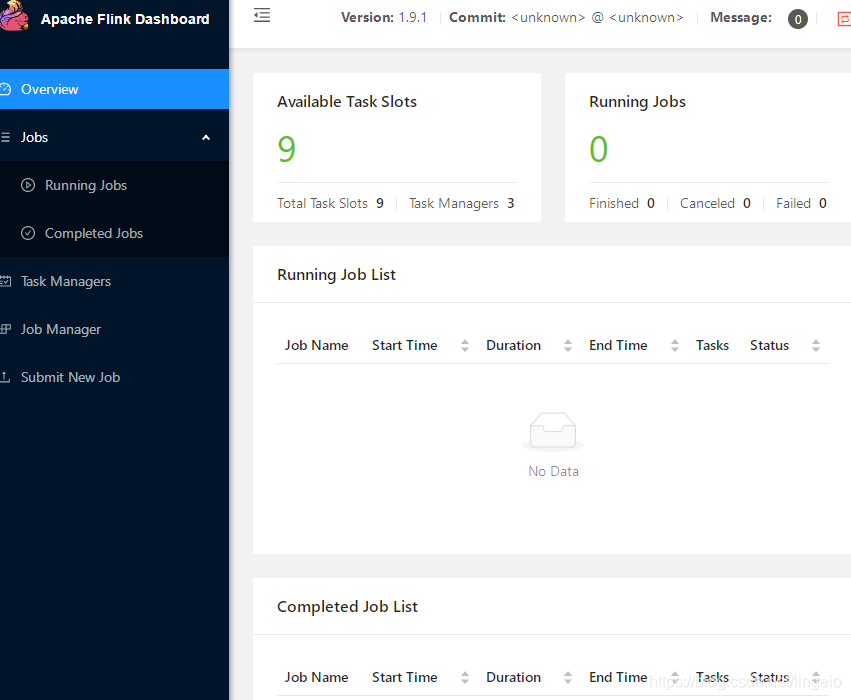Click the No Data empty inbox placeholder
This screenshot has height=700, width=851.
click(553, 445)
